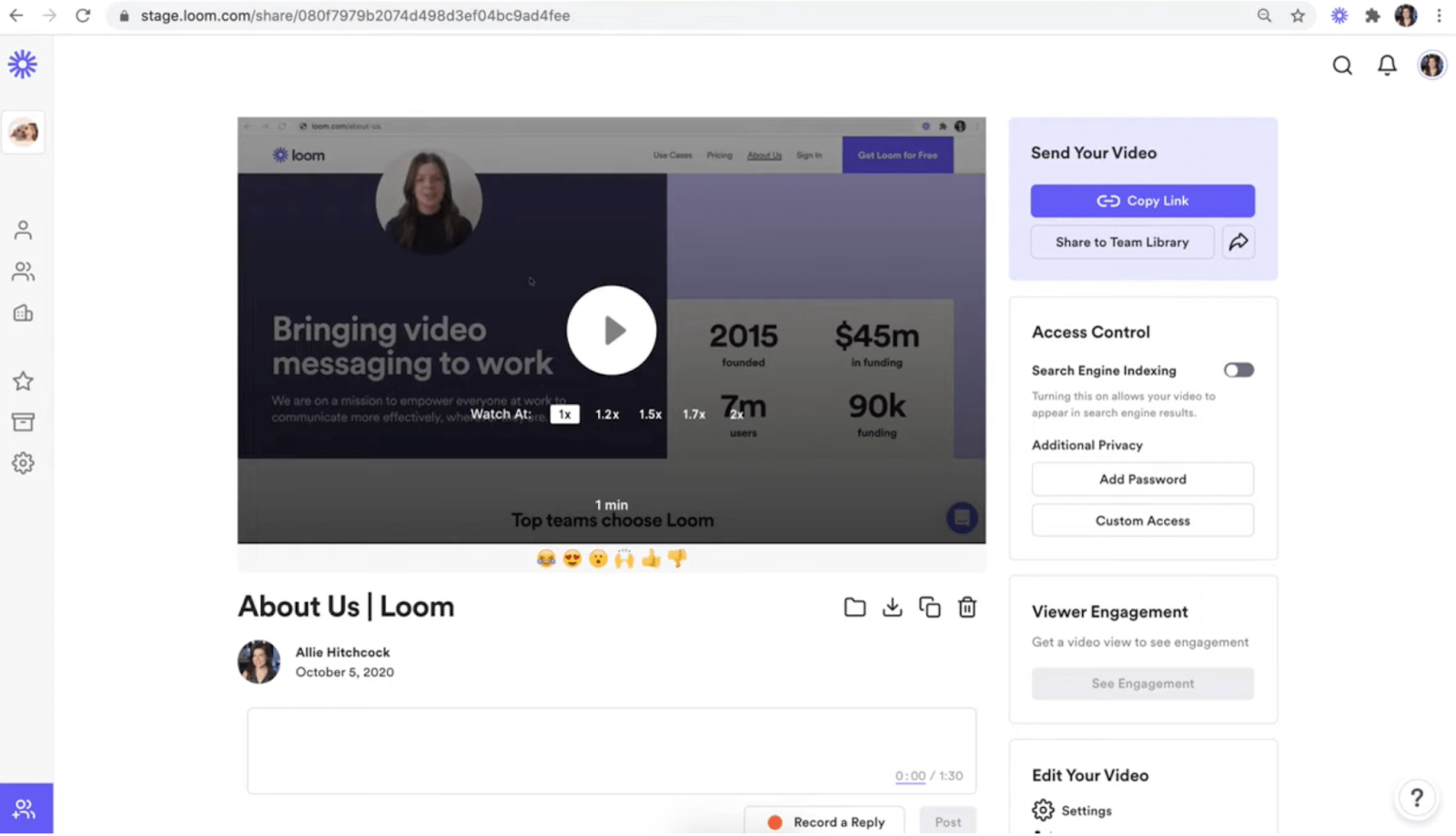The height and width of the screenshot is (836, 1456).
Task: Click the Post button
Action: pos(947,821)
